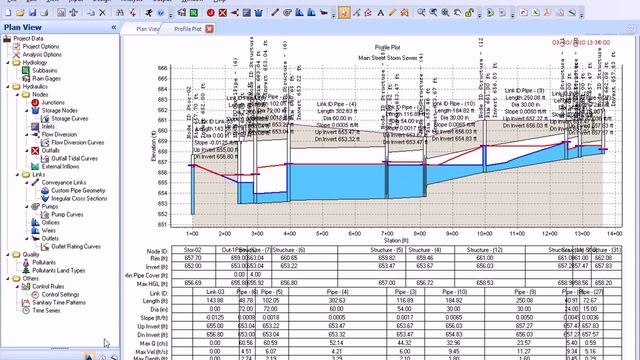640x360 pixels.
Task: Select Sanitary Time Patterns tree item
Action: 59,302
